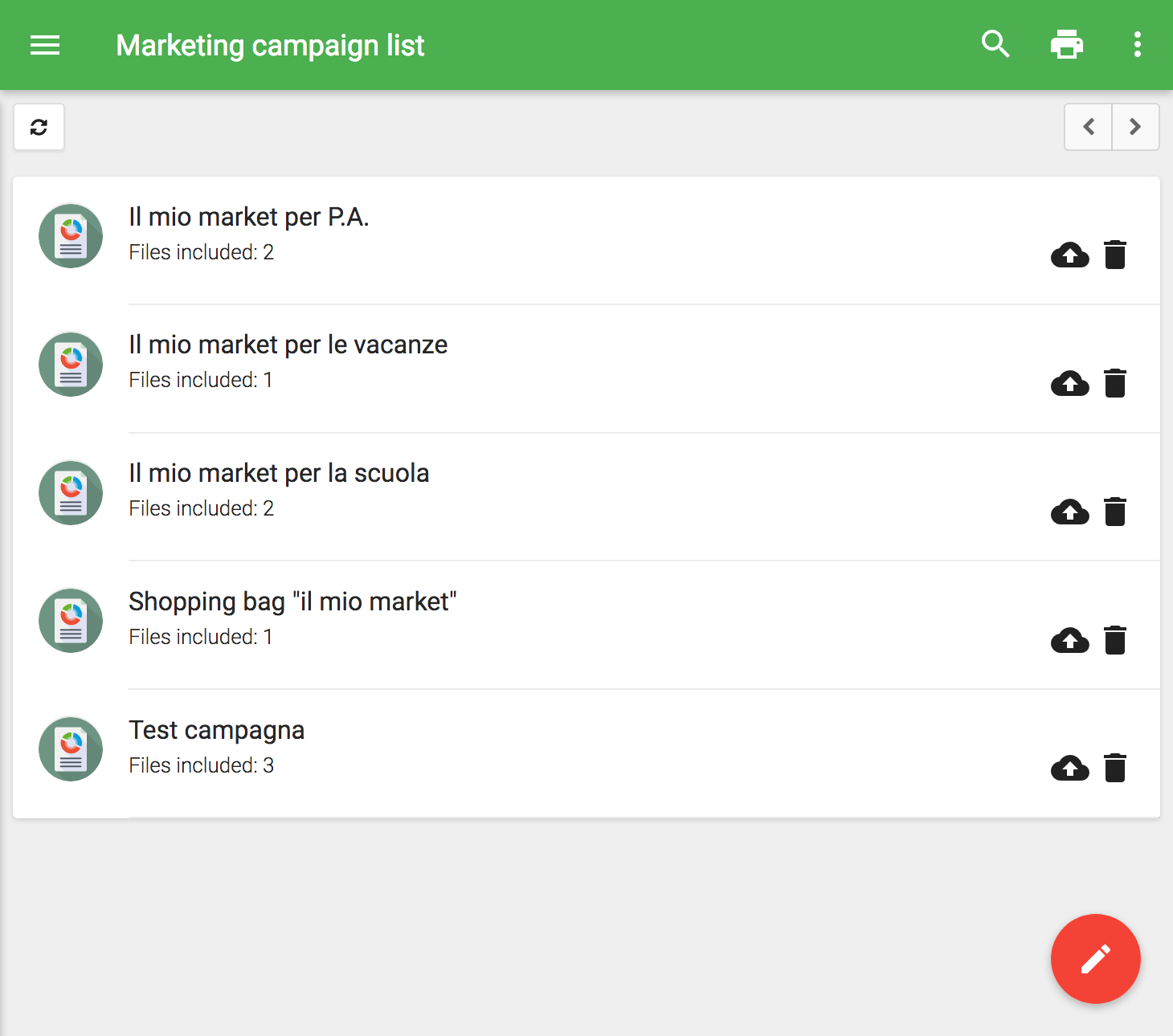The height and width of the screenshot is (1036, 1173).
Task: Upload files for the Shopping bag campaign
Action: (x=1069, y=640)
